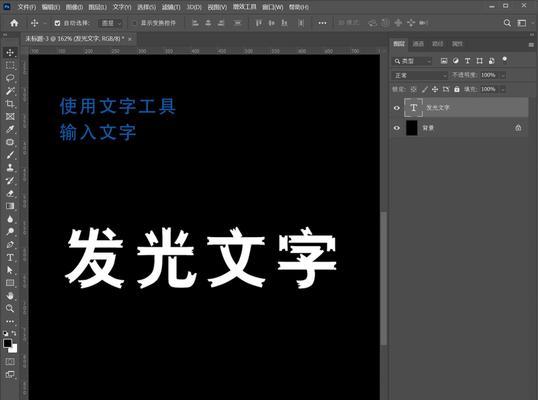Toggle type layer filter T icon
538x400 pixels.
click(467, 61)
